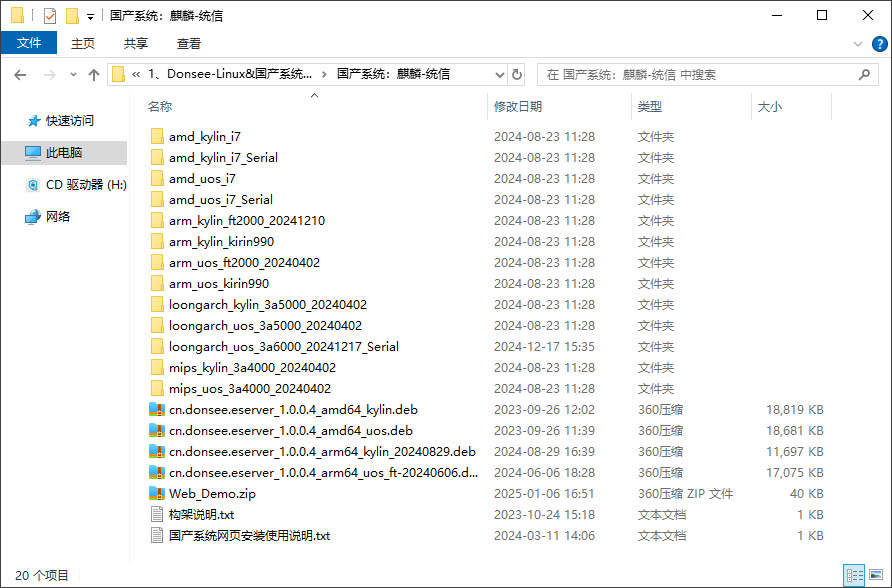The height and width of the screenshot is (588, 892).
Task: Click breadcrumb 国产系统：麒麟-统信
Action: 393,74
